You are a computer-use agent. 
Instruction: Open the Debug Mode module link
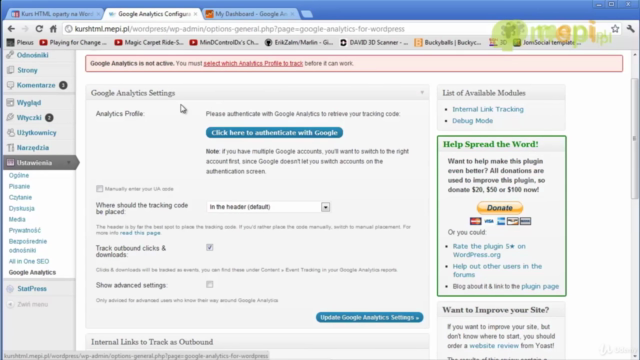pyautogui.click(x=472, y=120)
